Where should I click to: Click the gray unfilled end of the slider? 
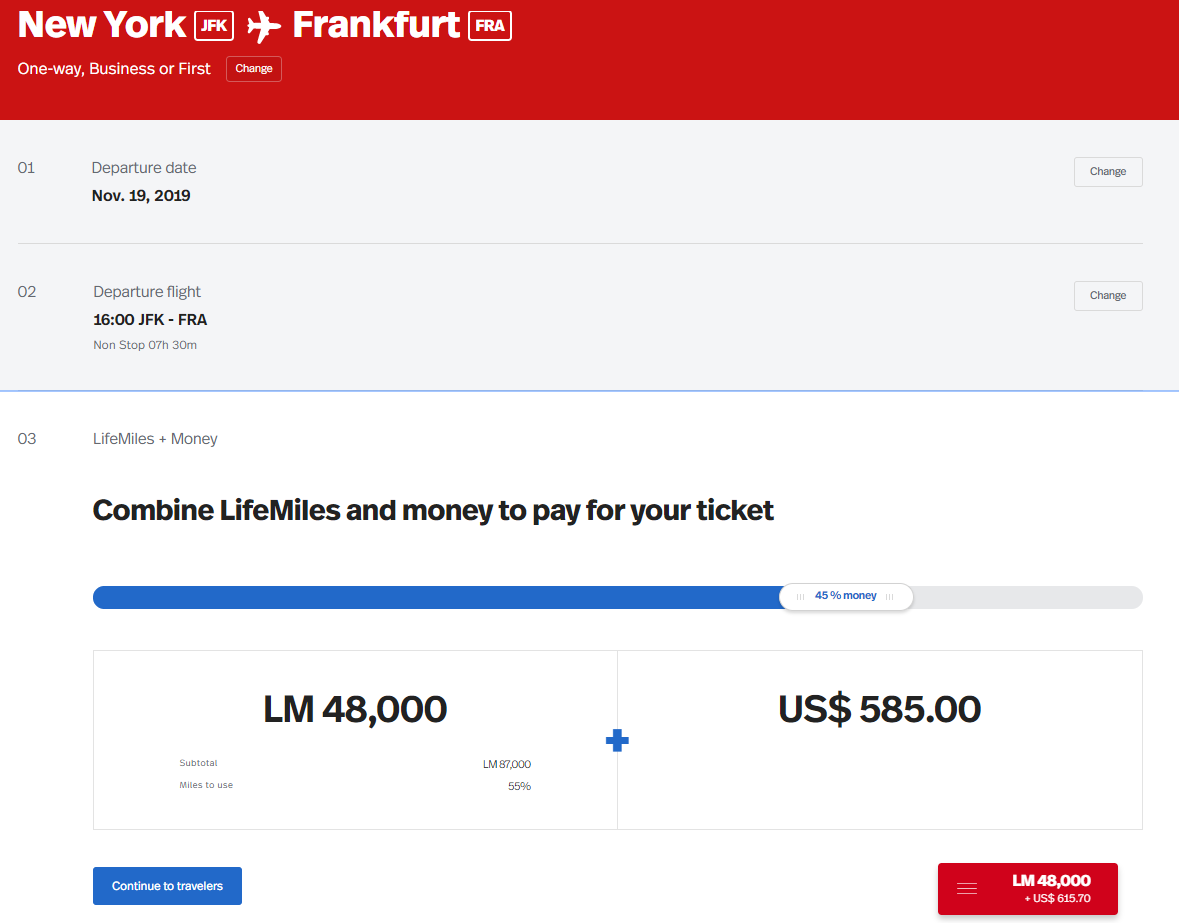click(1030, 597)
